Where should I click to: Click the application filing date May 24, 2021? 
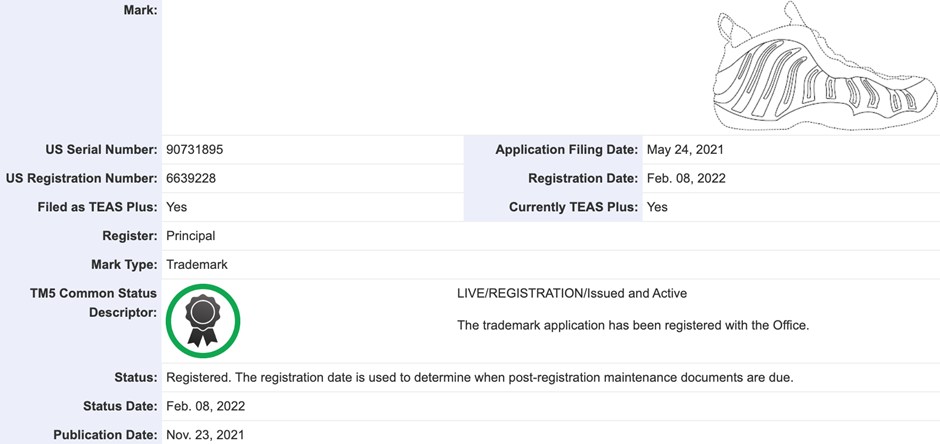685,150
